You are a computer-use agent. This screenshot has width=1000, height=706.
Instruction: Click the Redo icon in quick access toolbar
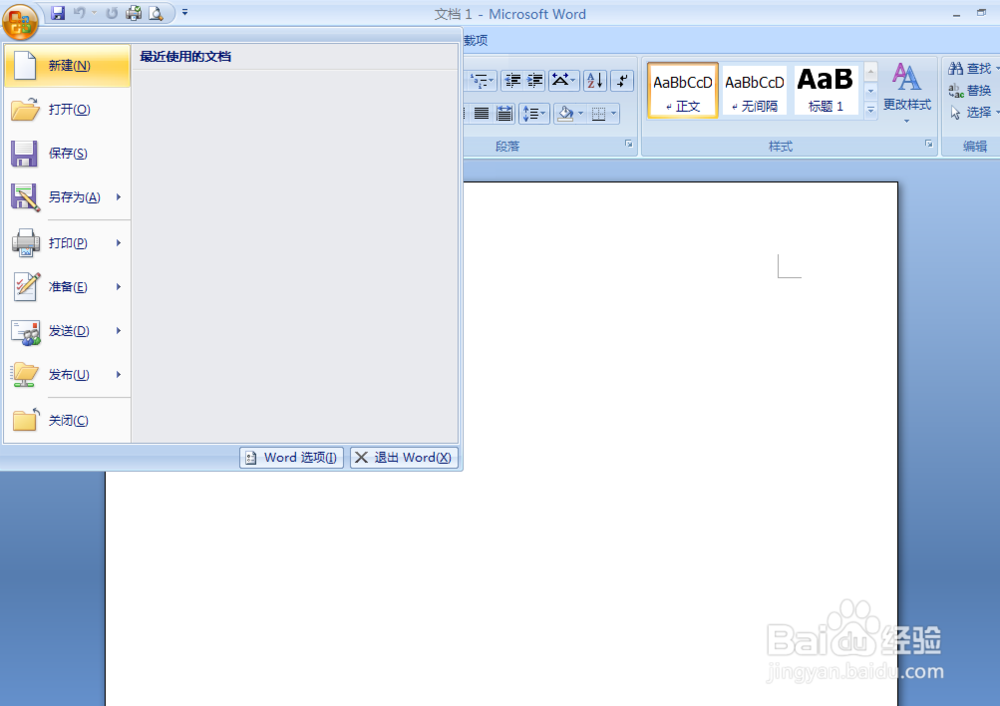[112, 13]
